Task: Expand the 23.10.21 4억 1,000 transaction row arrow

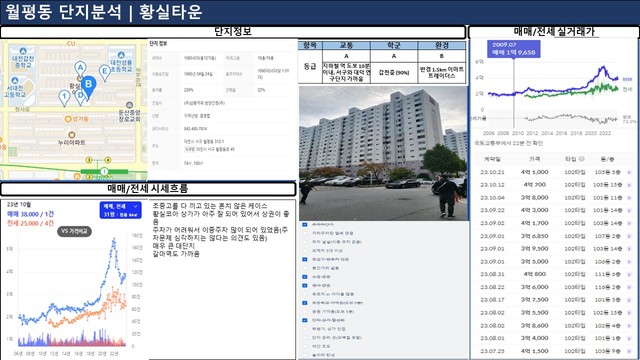Action: [629, 172]
